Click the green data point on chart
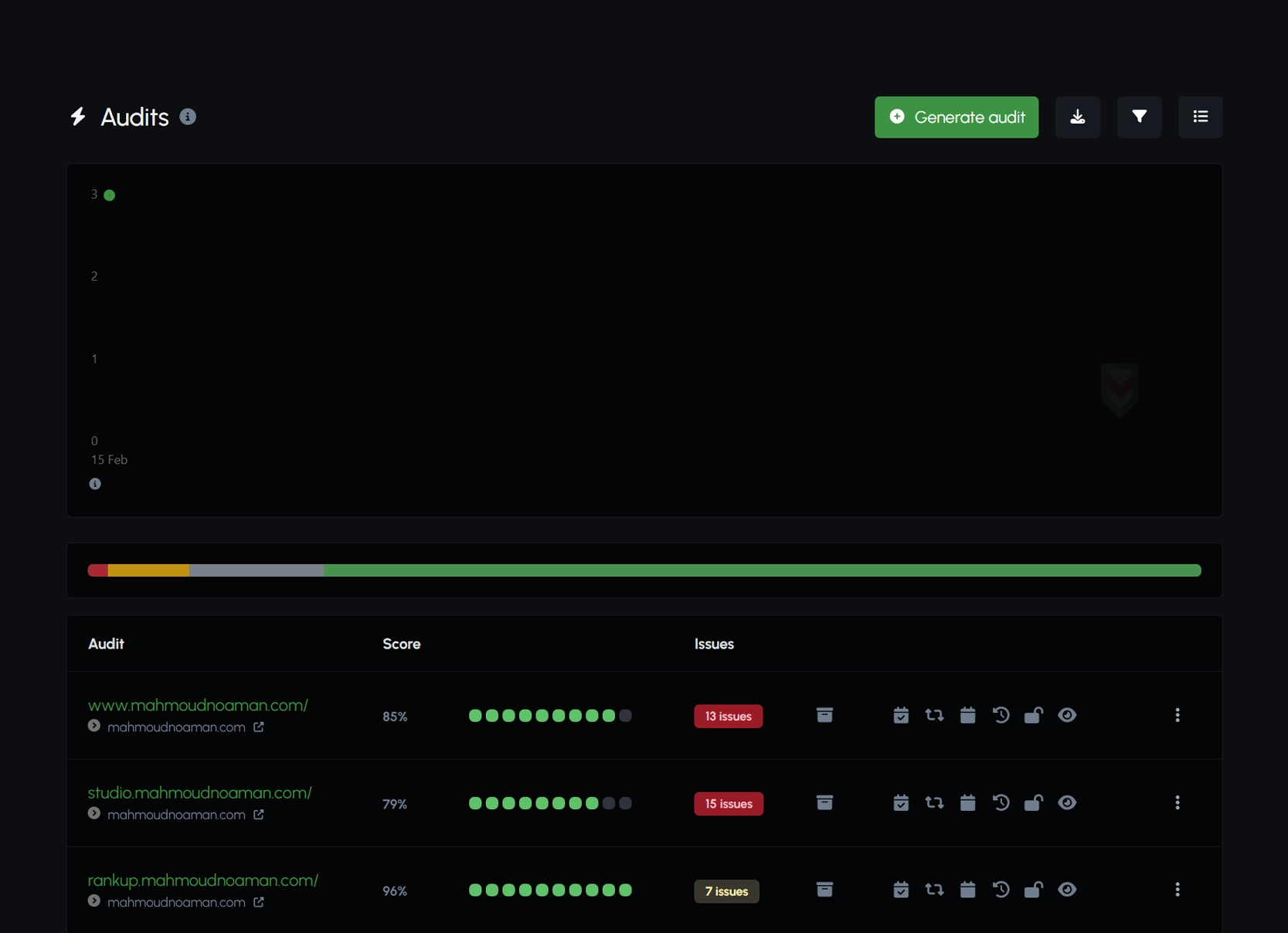This screenshot has height=933, width=1288. click(x=110, y=195)
